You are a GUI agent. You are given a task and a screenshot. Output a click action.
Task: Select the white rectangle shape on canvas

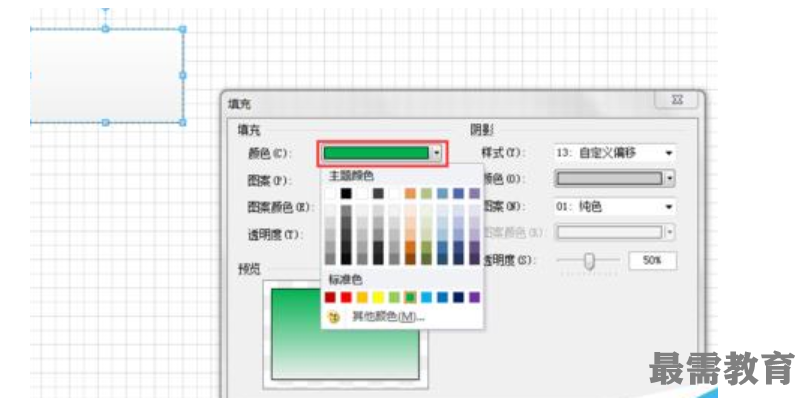(106, 76)
